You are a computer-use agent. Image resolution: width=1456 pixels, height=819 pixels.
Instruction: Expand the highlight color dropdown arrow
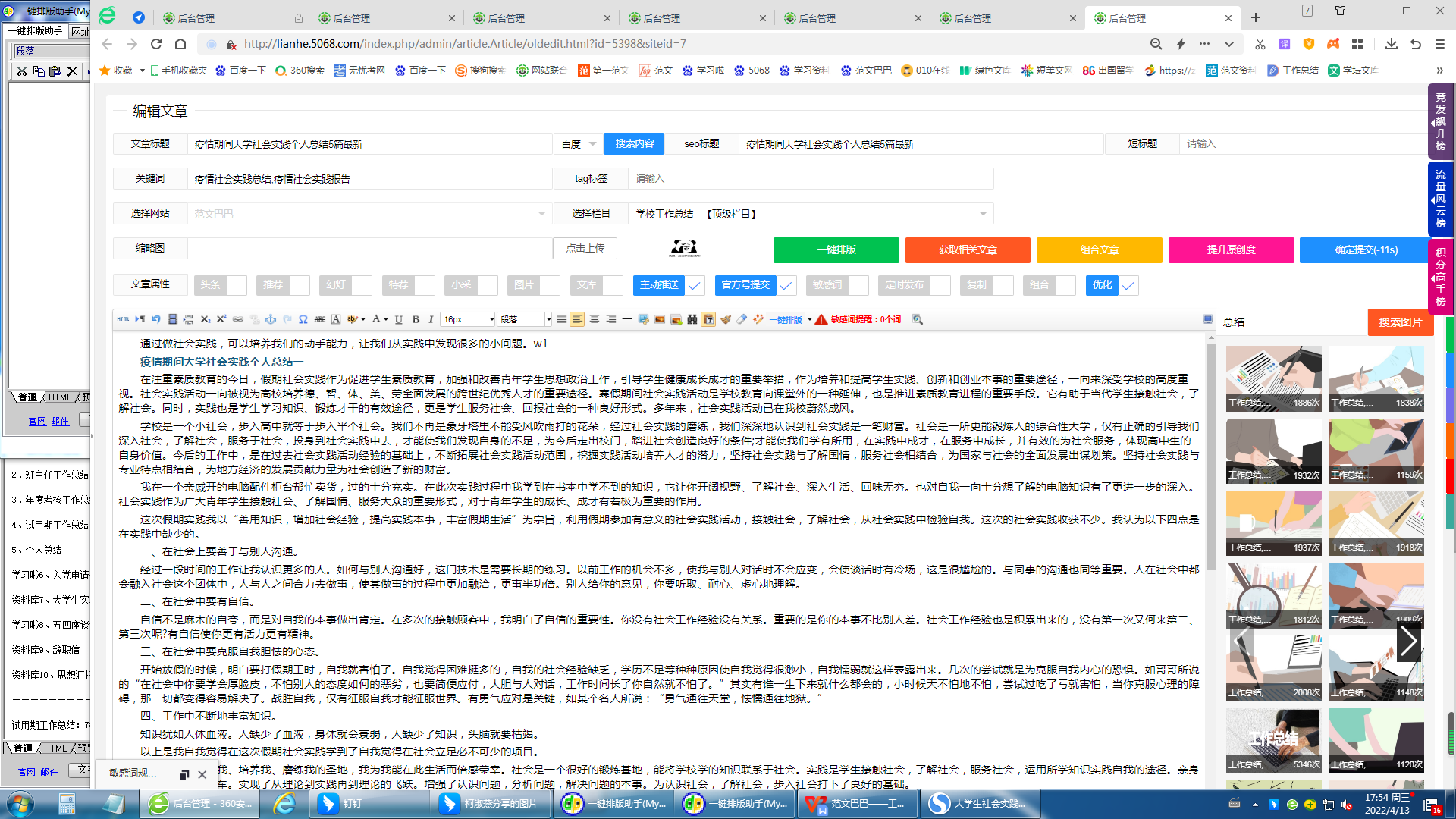(x=363, y=319)
